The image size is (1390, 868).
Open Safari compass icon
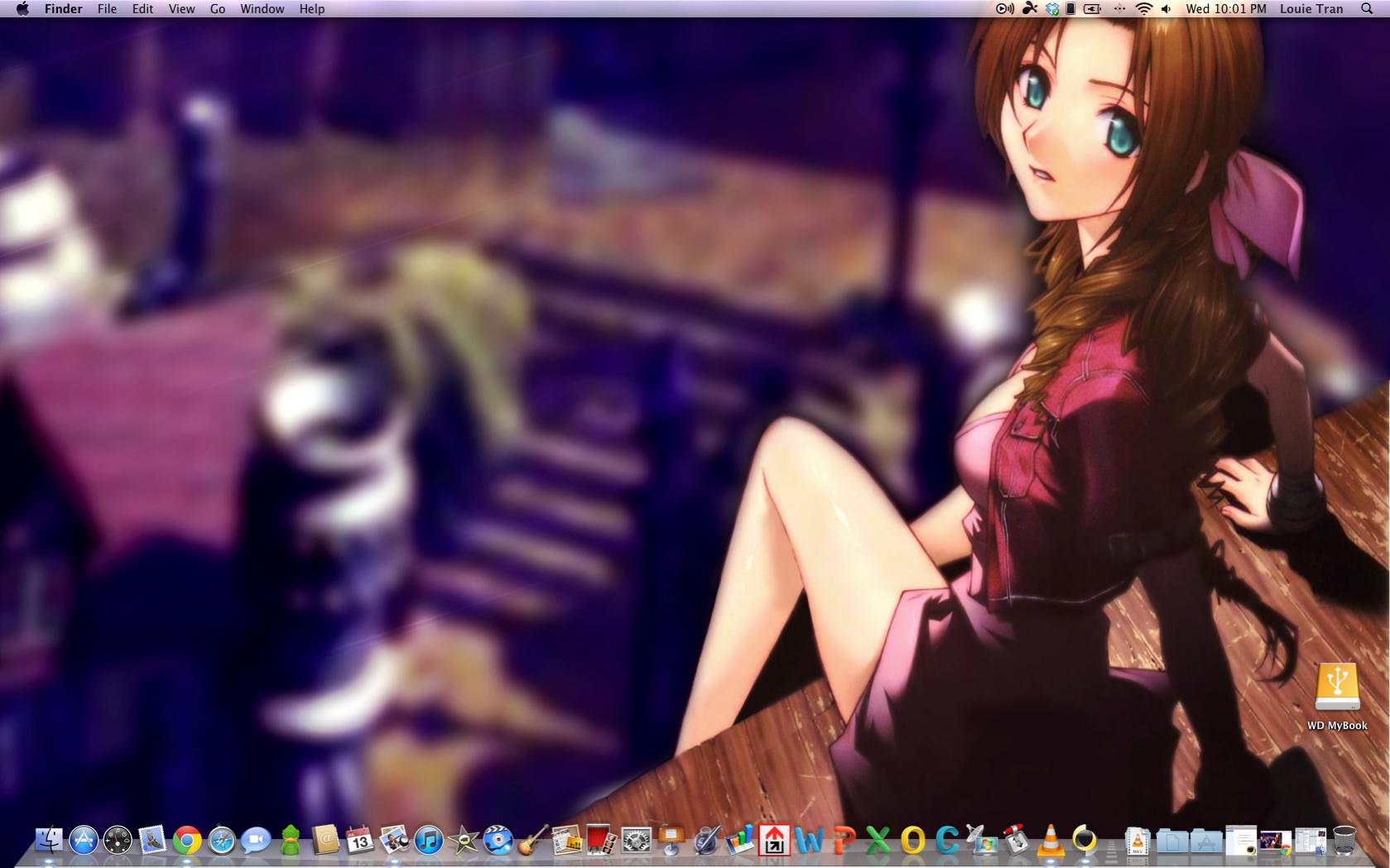[x=222, y=841]
